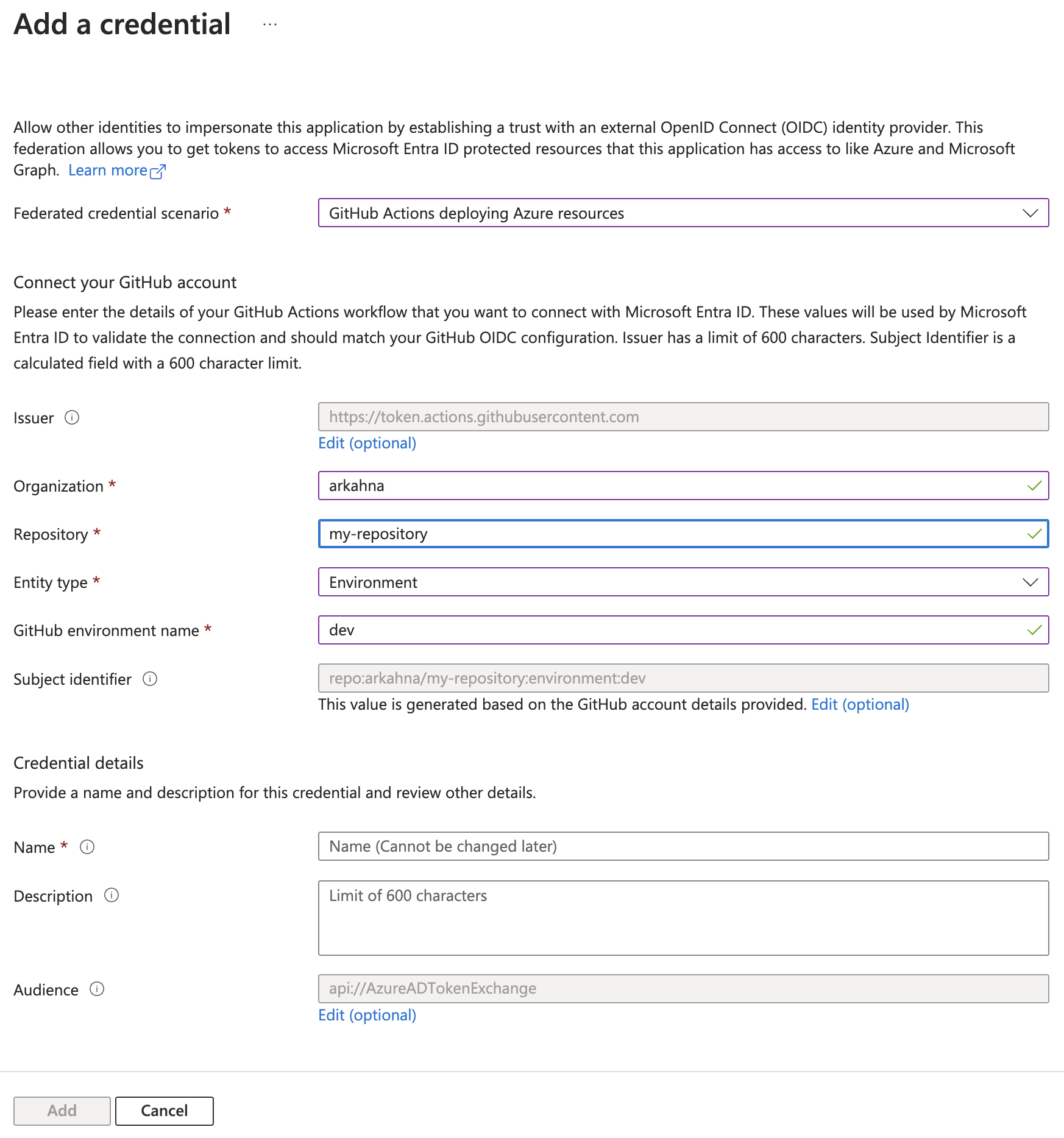This screenshot has width=1064, height=1138.
Task: Click the ellipsis beside Add a credential title
Action: pyautogui.click(x=269, y=24)
